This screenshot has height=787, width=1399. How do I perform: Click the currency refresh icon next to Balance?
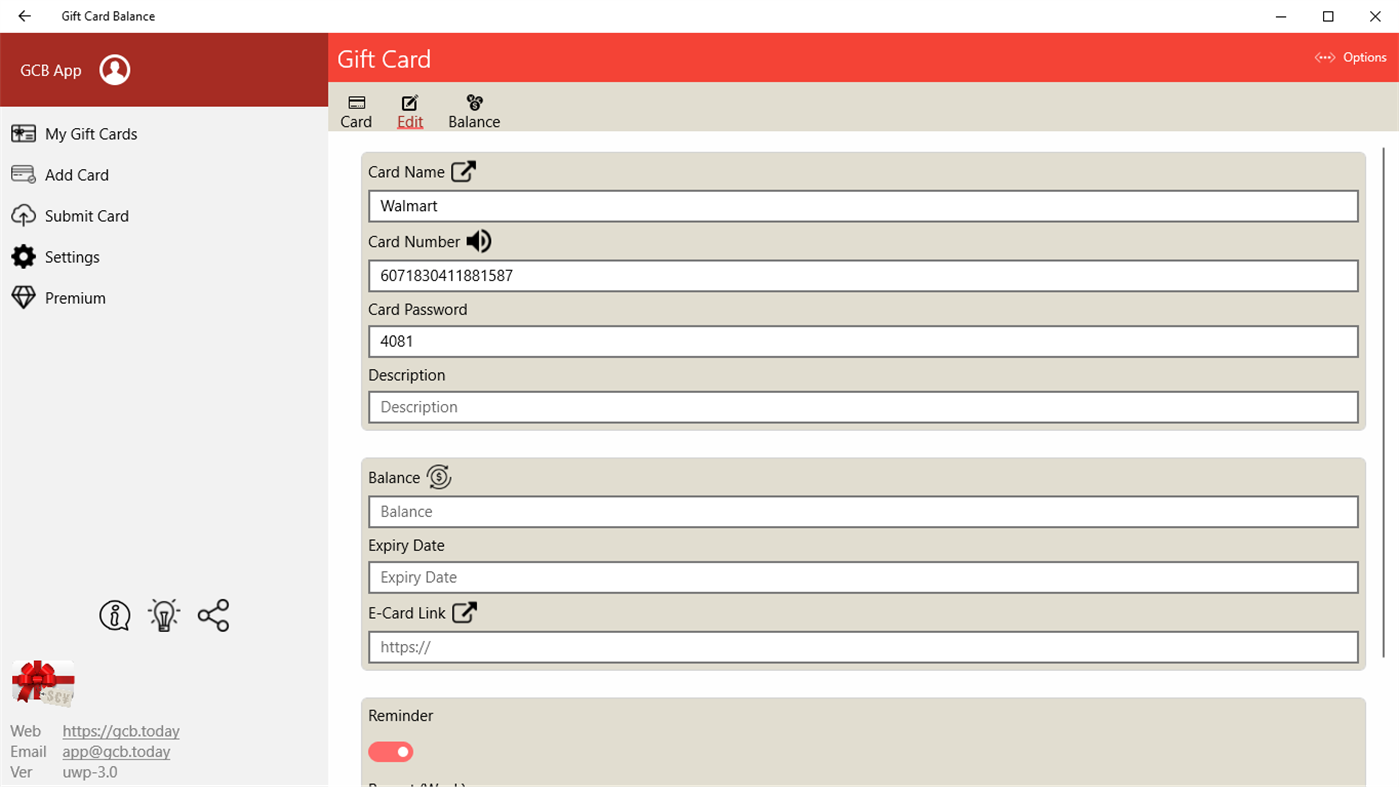click(x=440, y=477)
